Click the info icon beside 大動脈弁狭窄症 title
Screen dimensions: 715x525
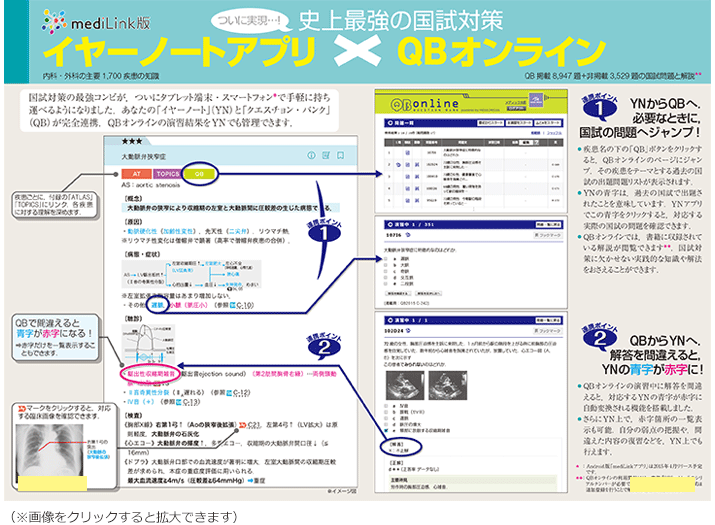tap(311, 156)
